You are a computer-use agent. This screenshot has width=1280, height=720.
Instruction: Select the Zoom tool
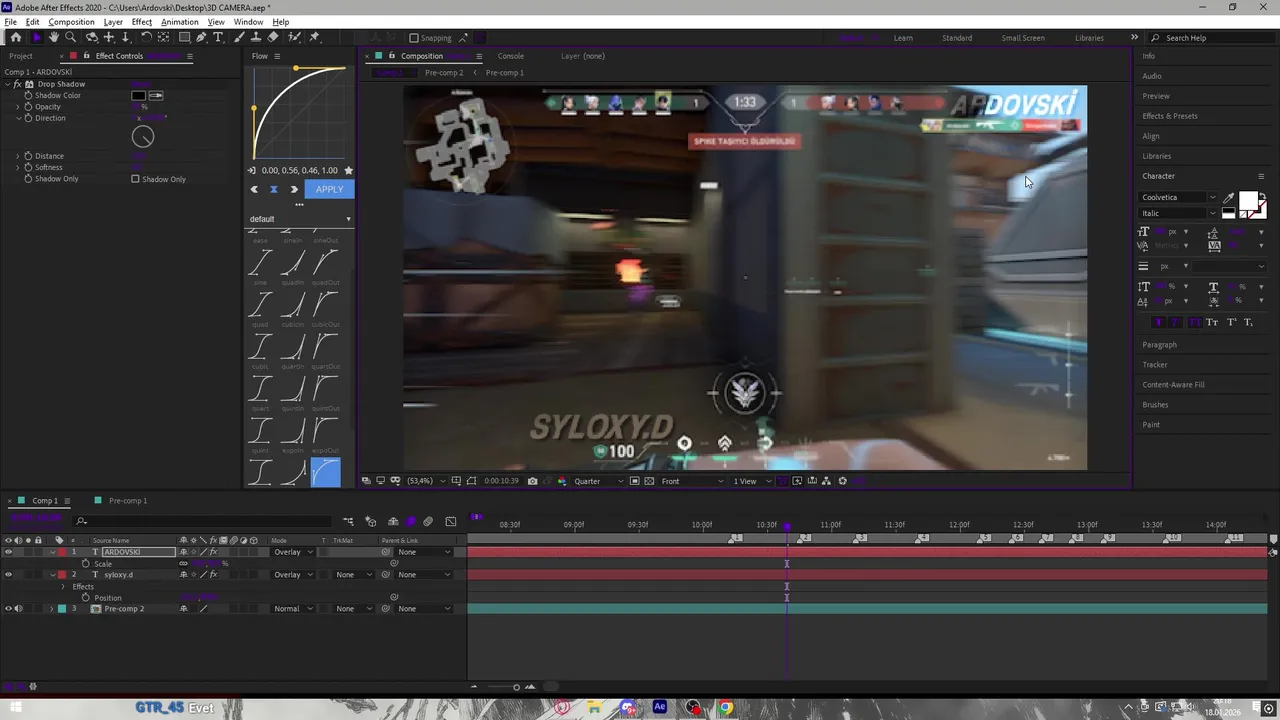[70, 37]
